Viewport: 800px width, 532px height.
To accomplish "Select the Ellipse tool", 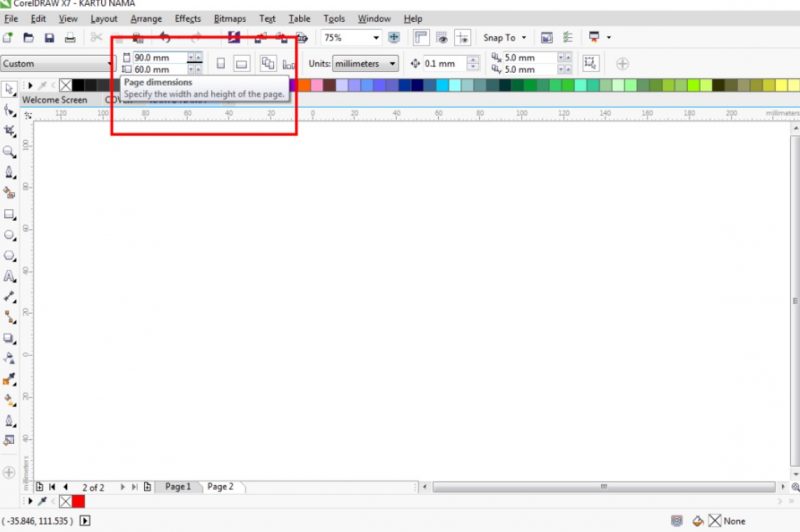I will [x=9, y=235].
